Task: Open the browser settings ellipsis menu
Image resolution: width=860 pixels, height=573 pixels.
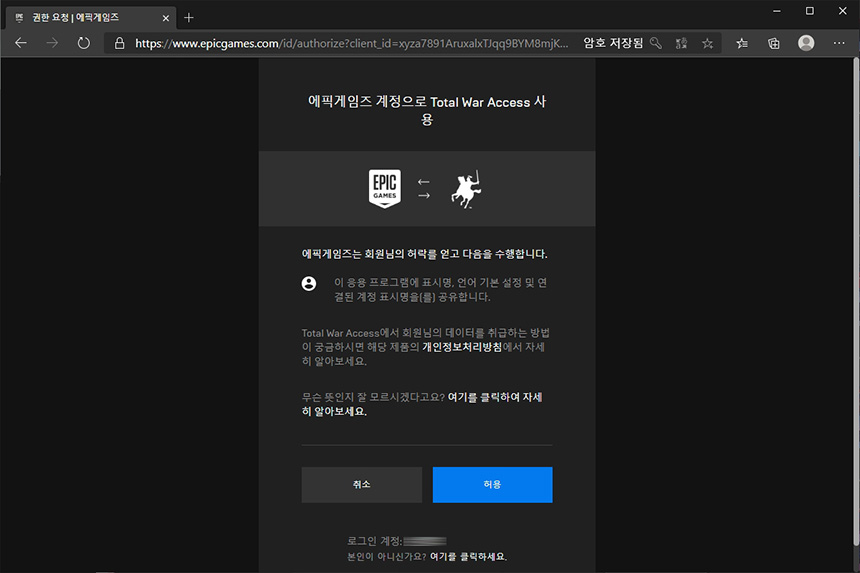Action: [839, 43]
